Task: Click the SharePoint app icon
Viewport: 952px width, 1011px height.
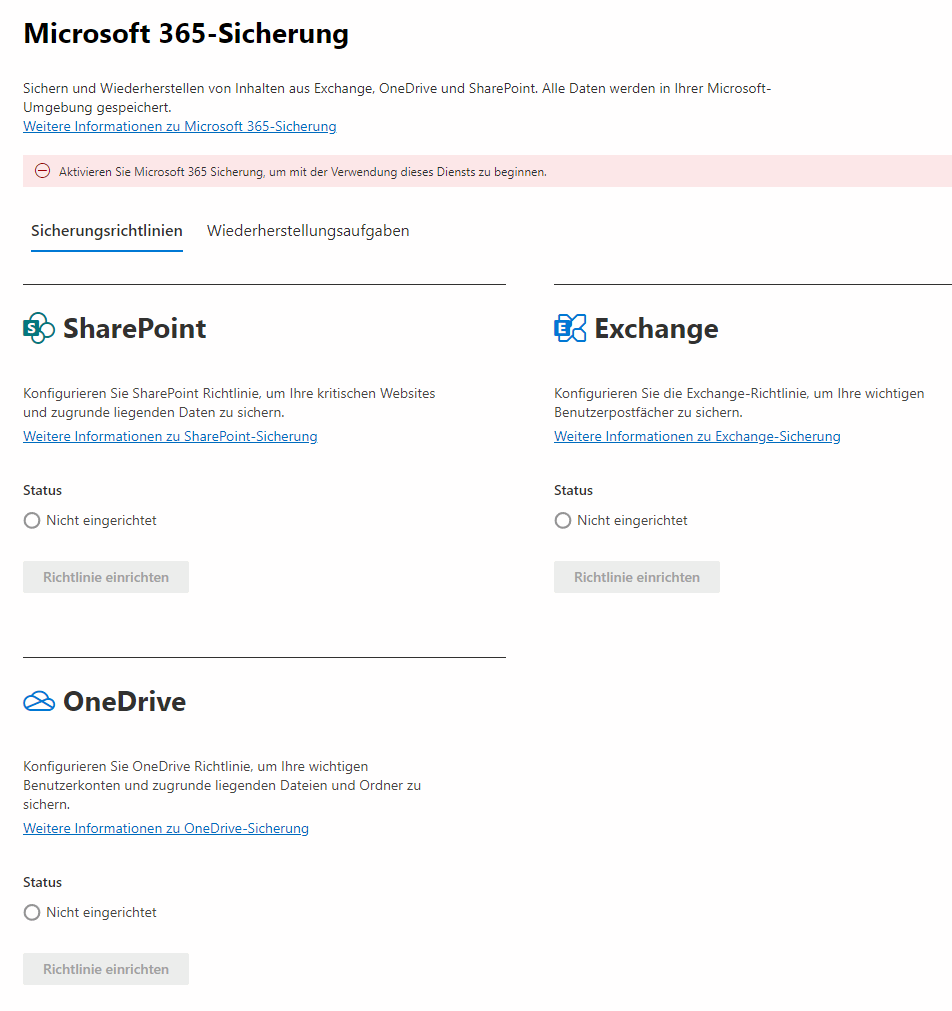Action: coord(37,327)
